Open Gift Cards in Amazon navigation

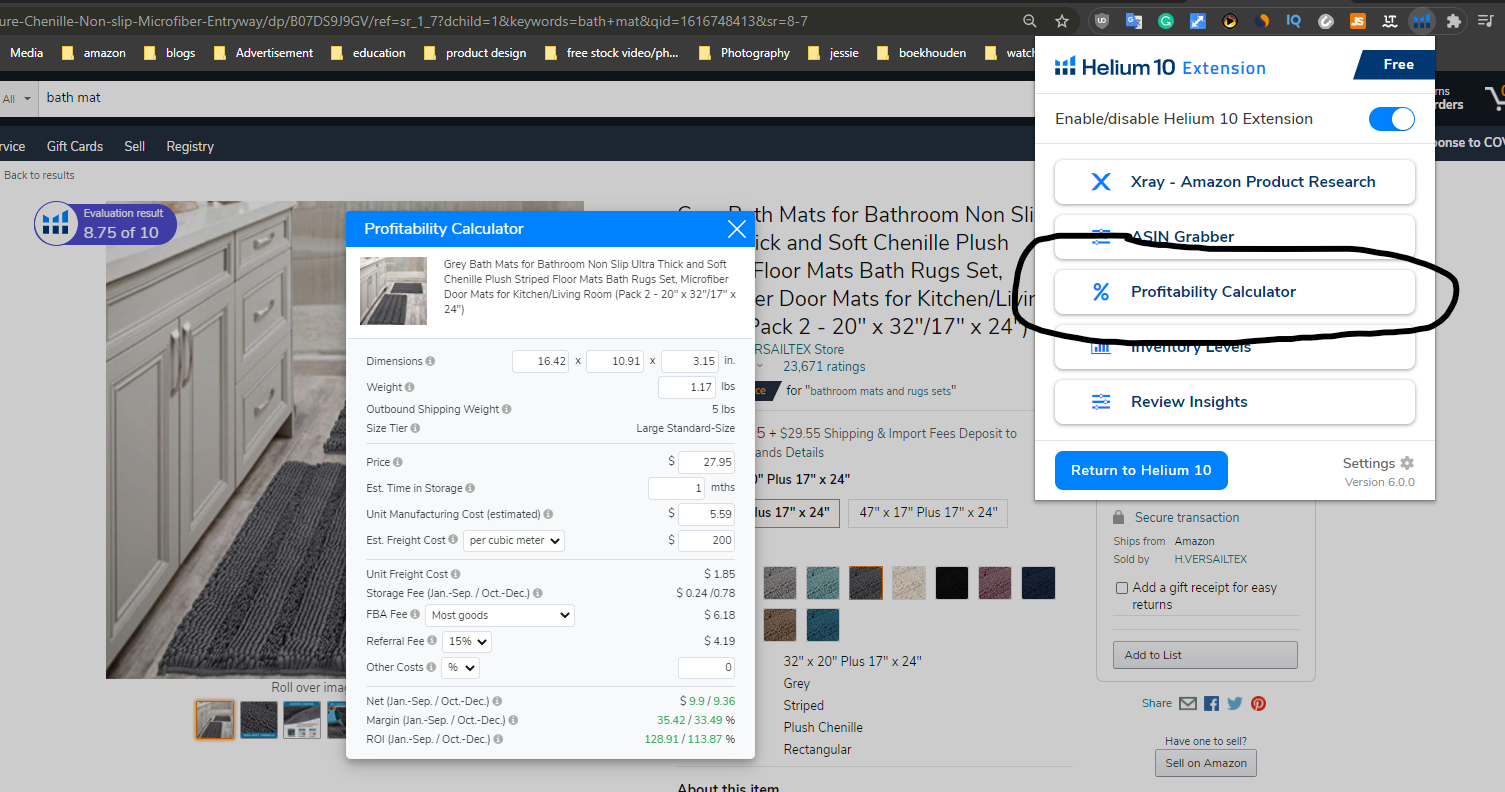coord(75,146)
